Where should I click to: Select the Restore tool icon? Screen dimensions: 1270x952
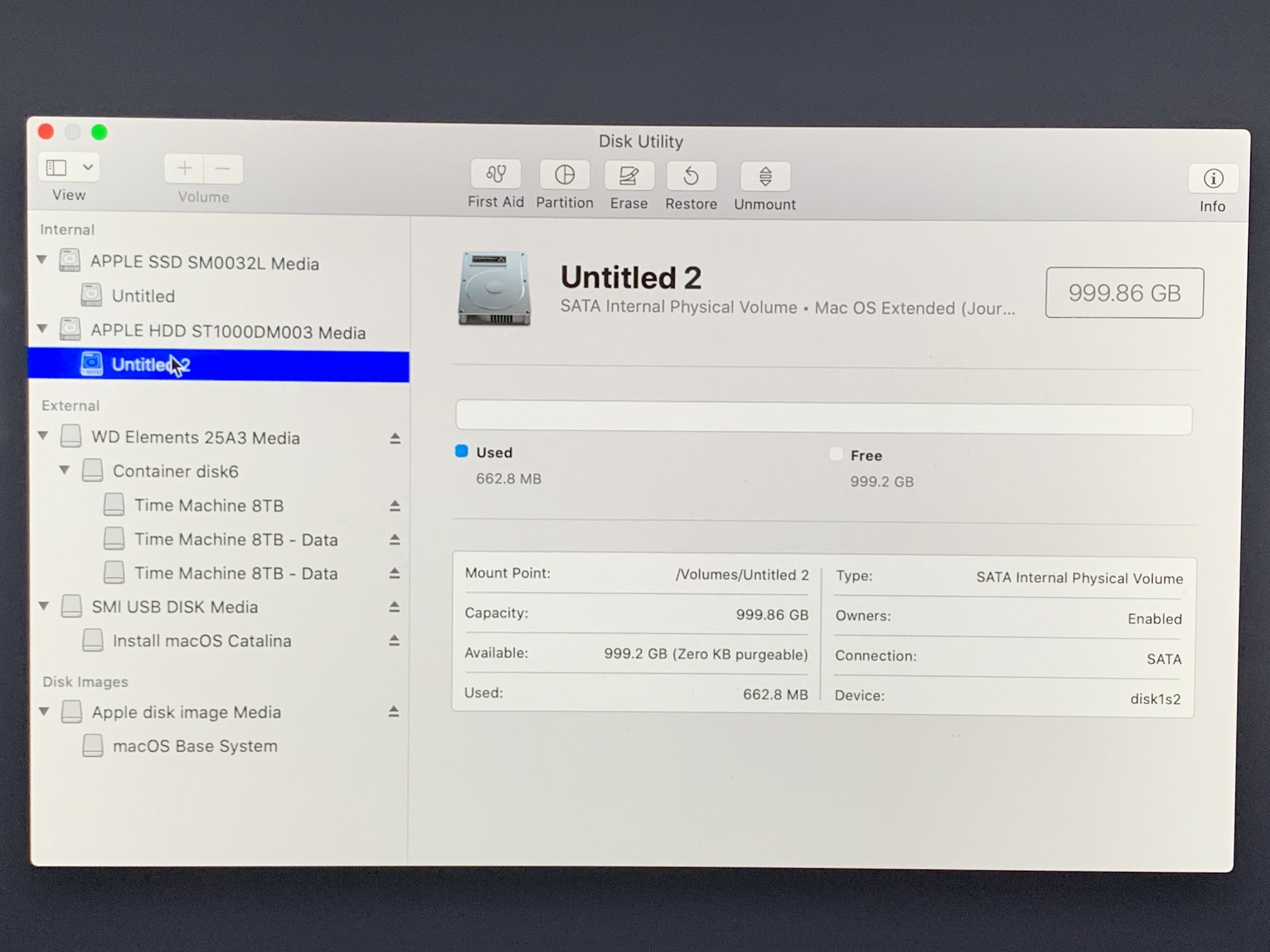point(691,176)
